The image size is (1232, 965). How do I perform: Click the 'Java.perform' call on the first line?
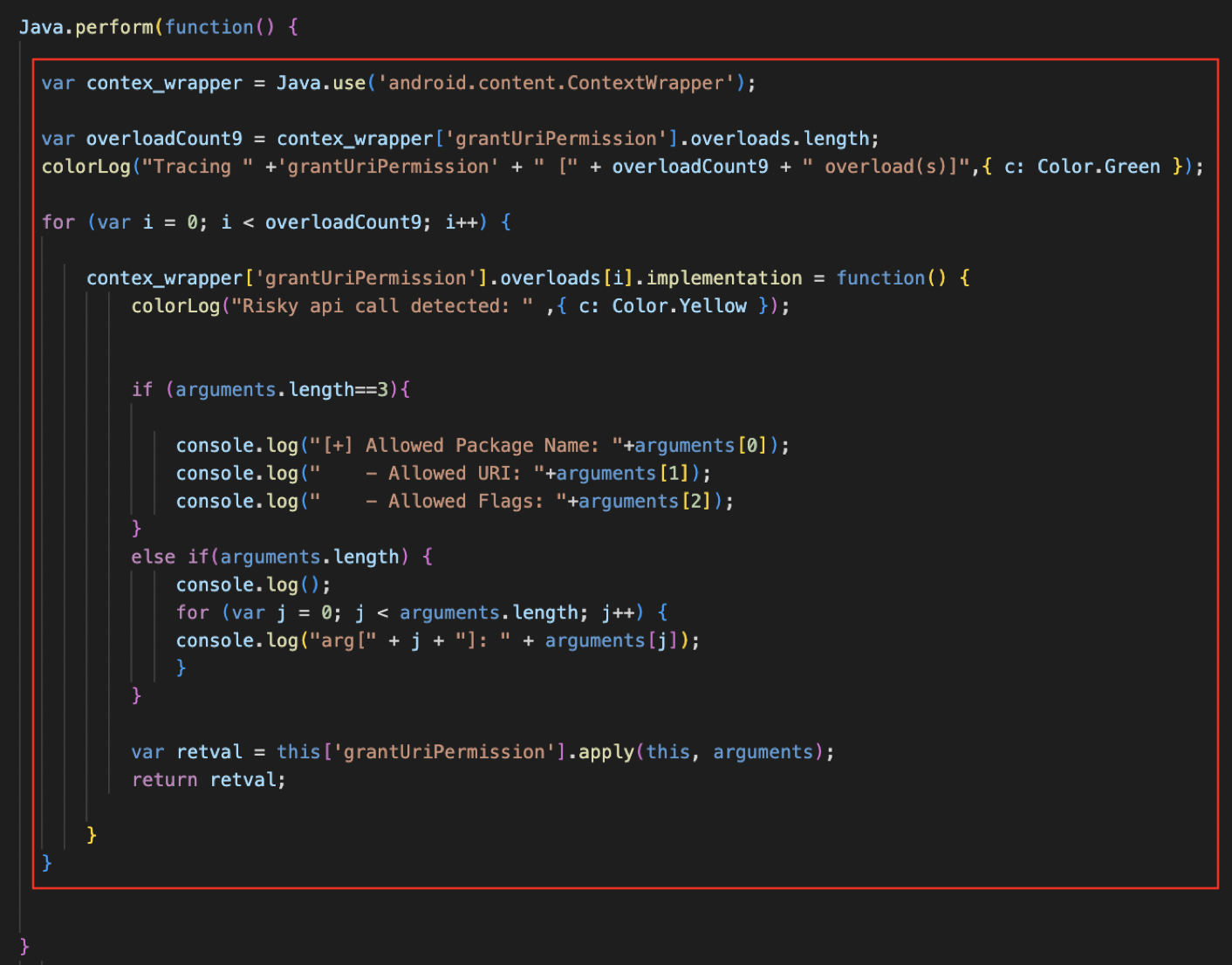coord(86,27)
